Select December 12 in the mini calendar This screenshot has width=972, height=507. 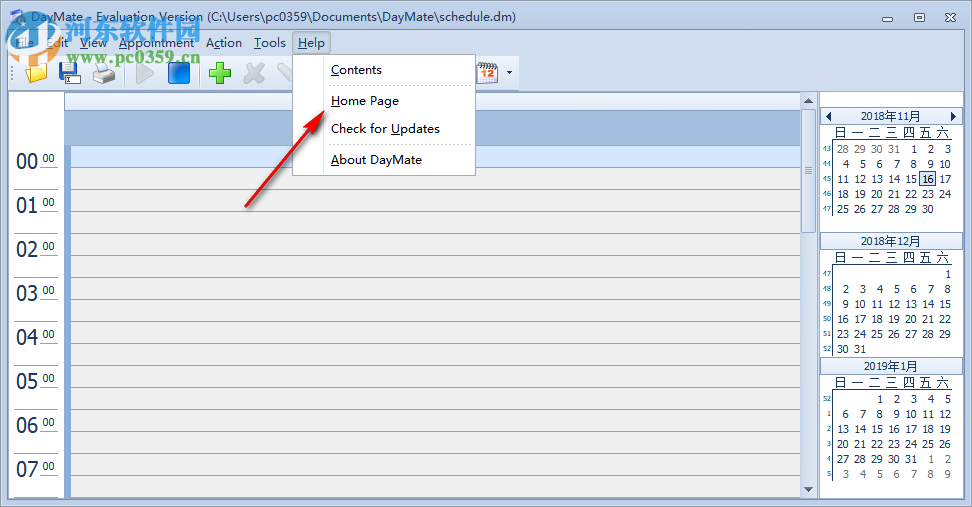point(894,304)
